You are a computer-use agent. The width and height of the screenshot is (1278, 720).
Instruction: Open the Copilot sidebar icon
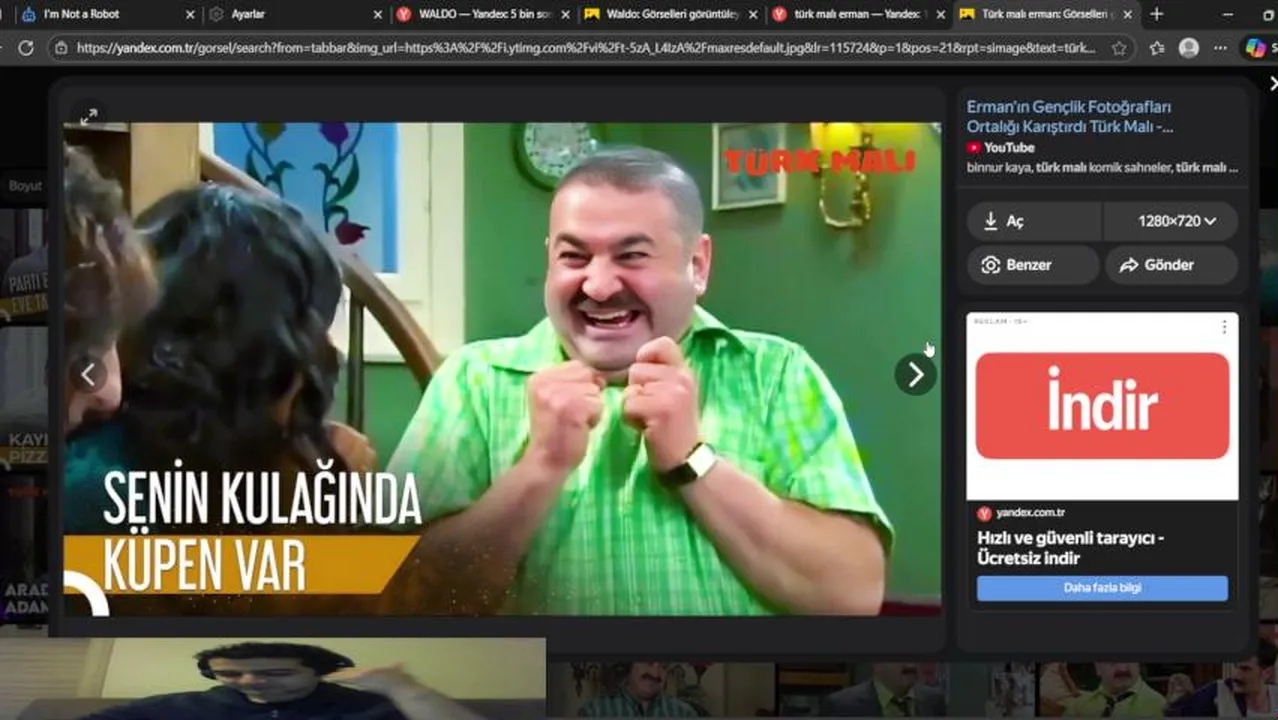pos(1256,48)
